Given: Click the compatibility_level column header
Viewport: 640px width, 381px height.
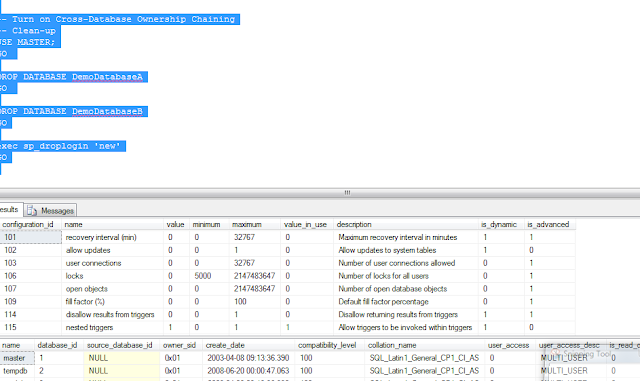Looking at the screenshot, I should 329,345.
